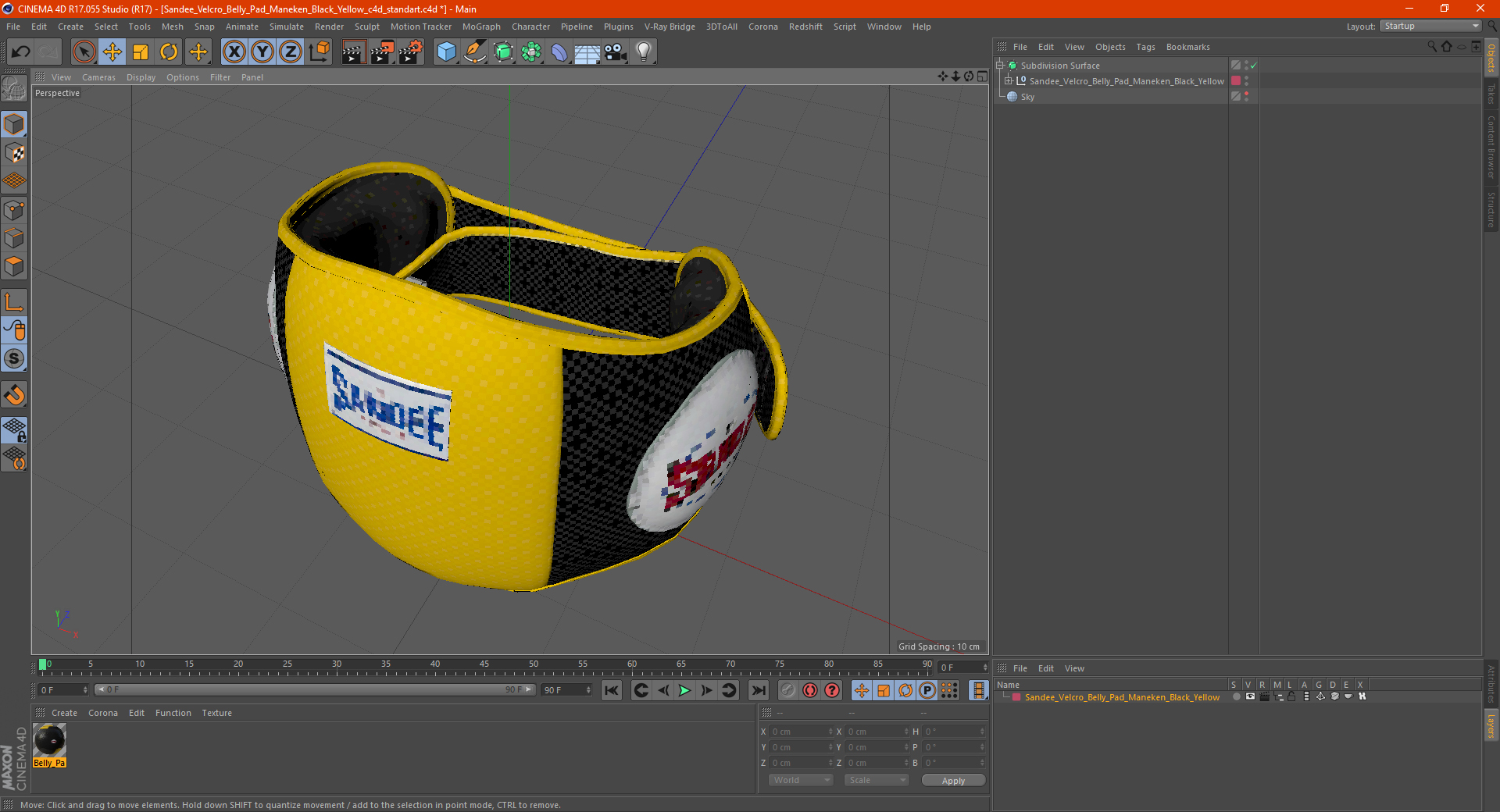The width and height of the screenshot is (1500, 812).
Task: Switch to the Takes side tab
Action: (x=1491, y=94)
